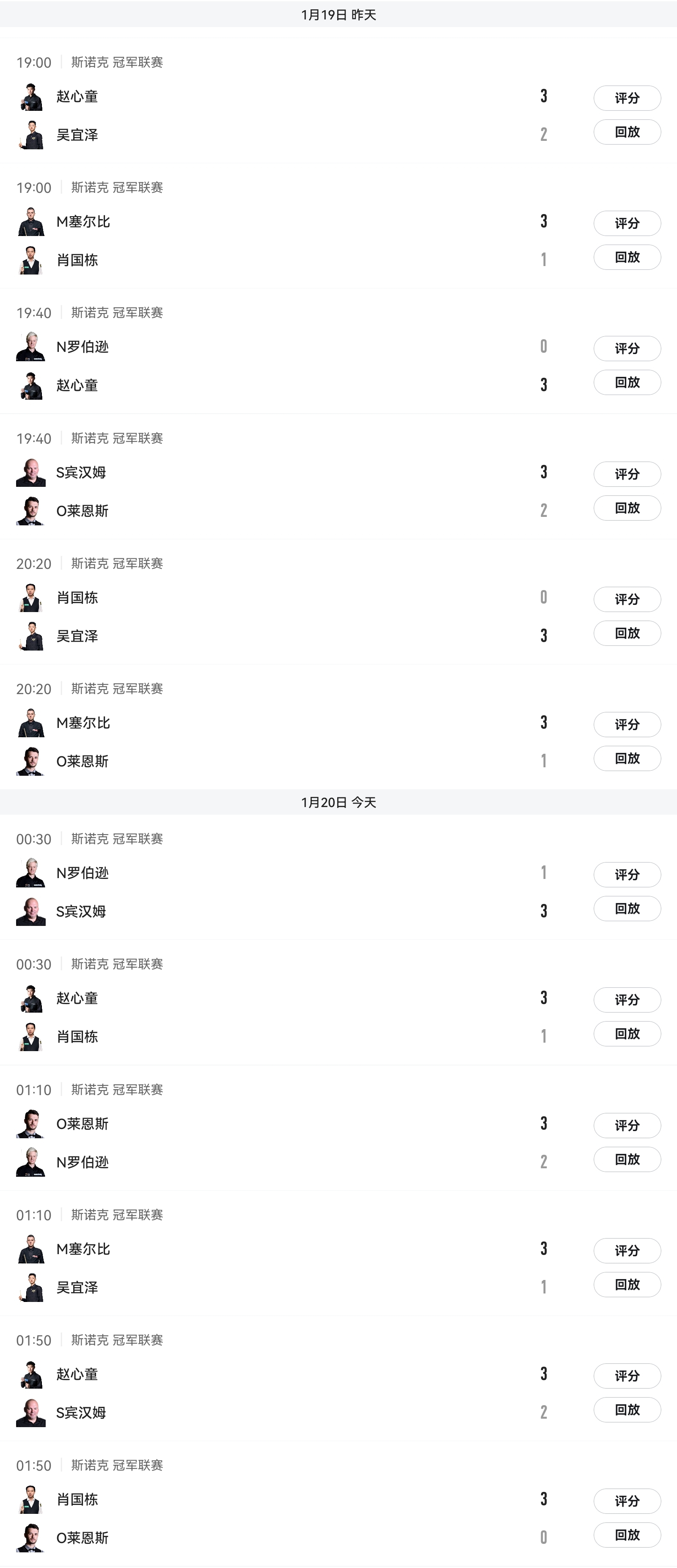Click N罗伯逊's avatar in the 19:40 match
The image size is (677, 1568).
[x=31, y=347]
